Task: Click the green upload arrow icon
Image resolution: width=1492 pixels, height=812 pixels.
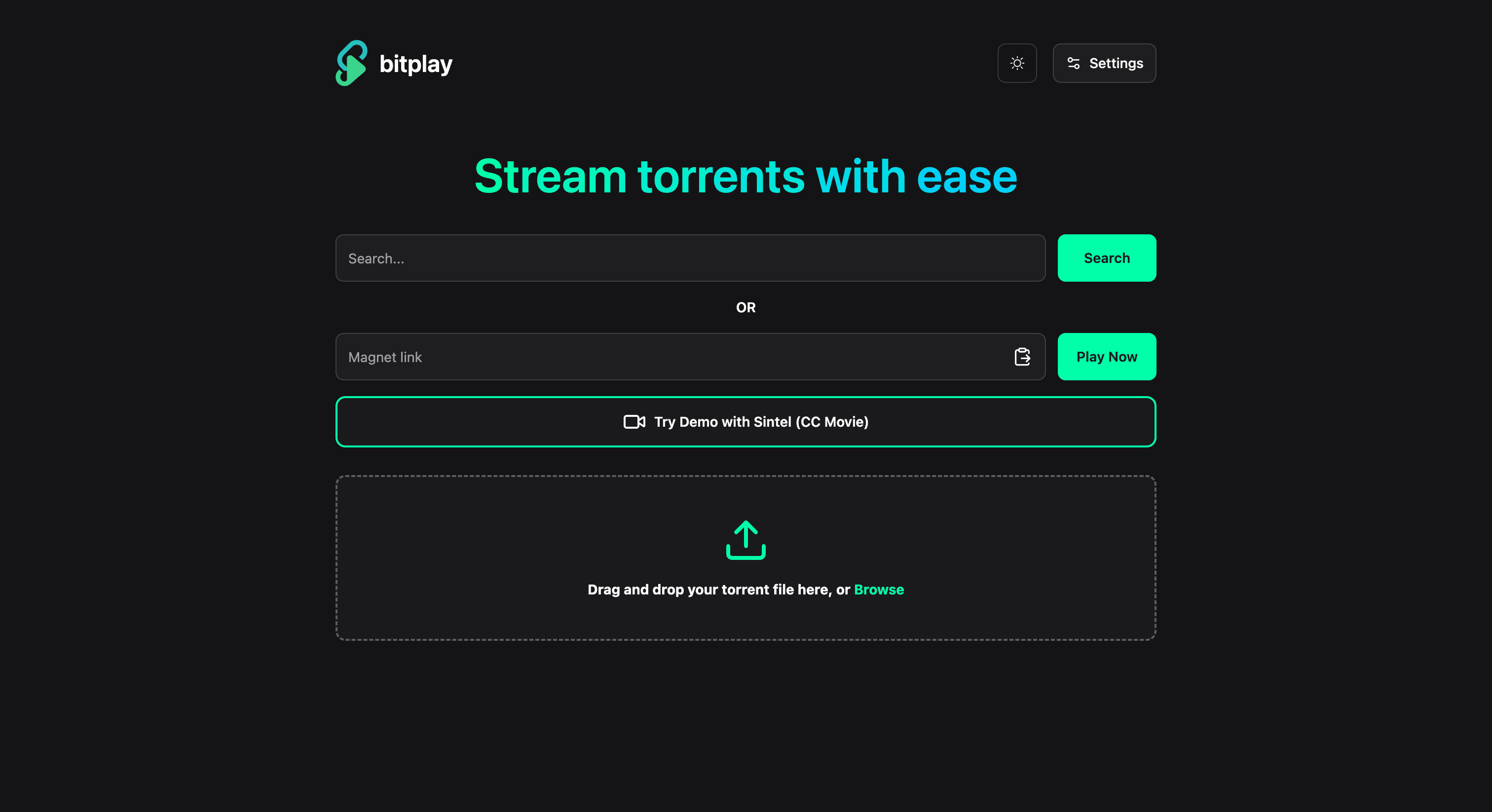Action: tap(746, 540)
